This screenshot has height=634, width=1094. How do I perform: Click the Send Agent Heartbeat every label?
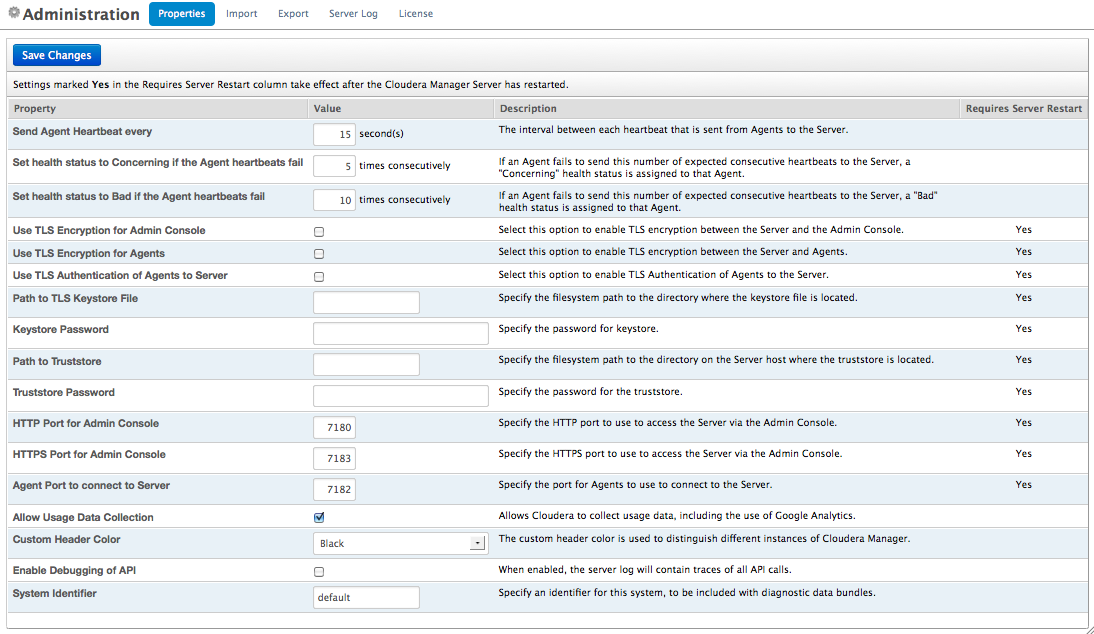(x=82, y=131)
